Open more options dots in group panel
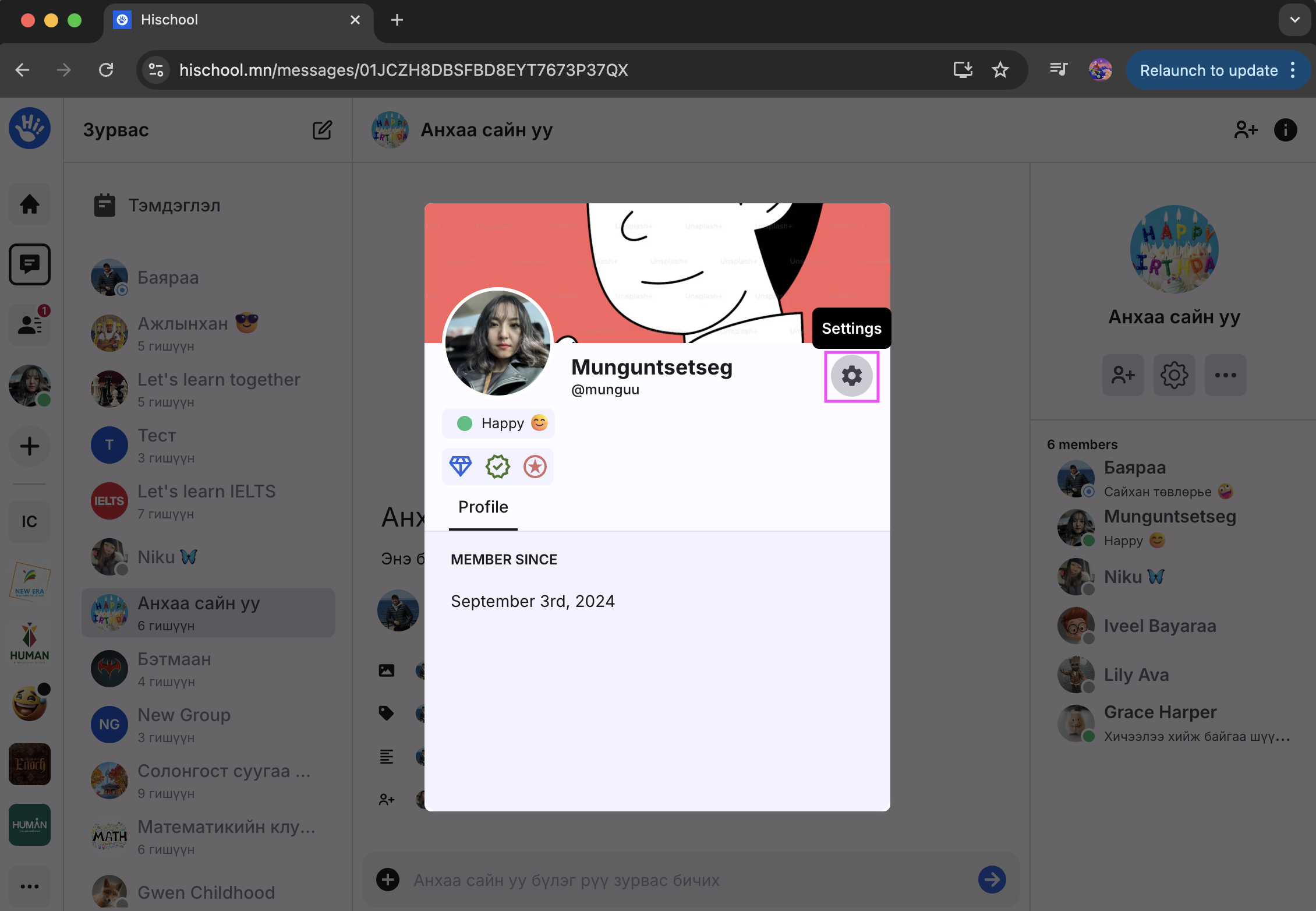 coord(1225,375)
